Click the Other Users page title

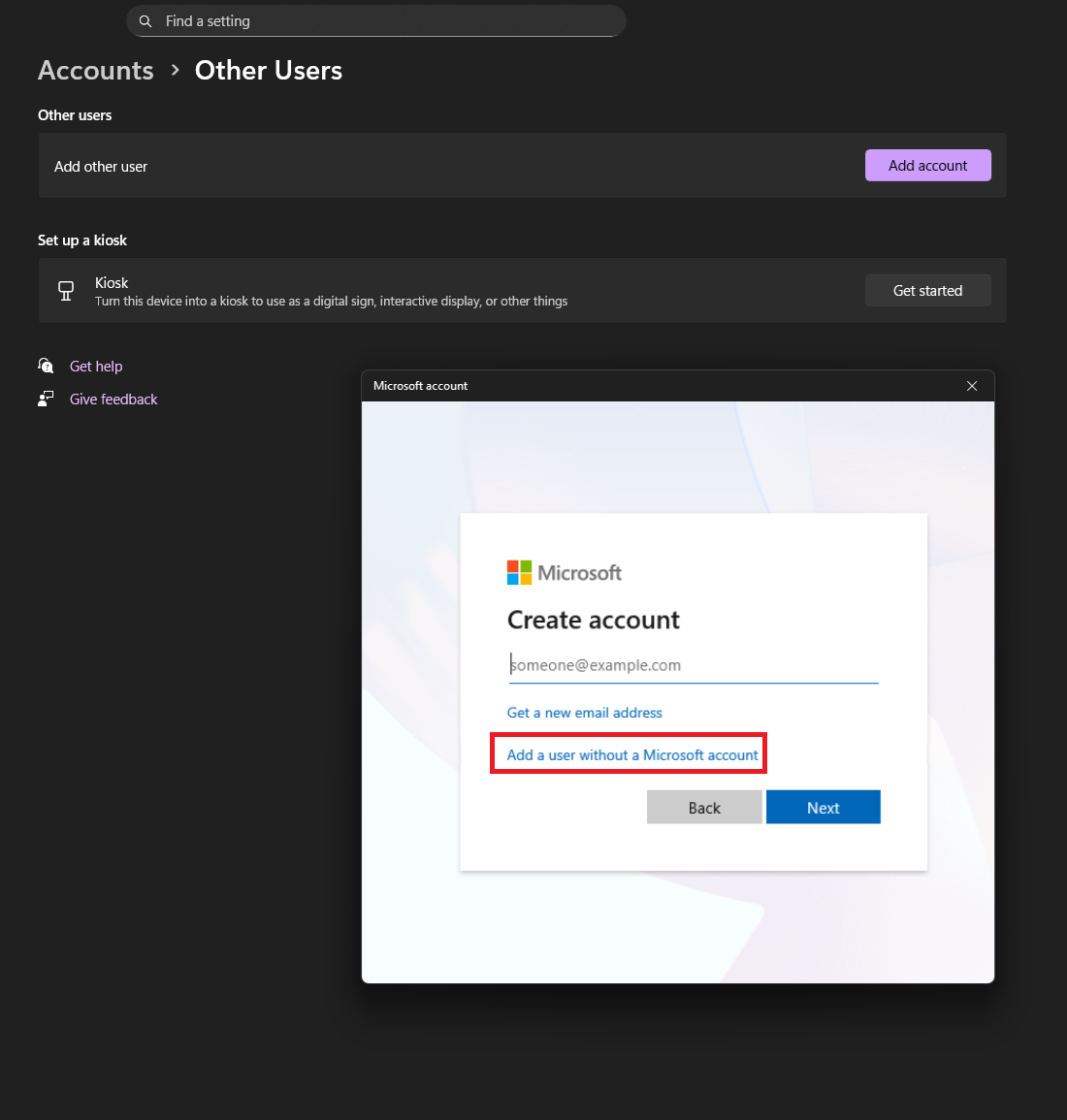point(268,71)
